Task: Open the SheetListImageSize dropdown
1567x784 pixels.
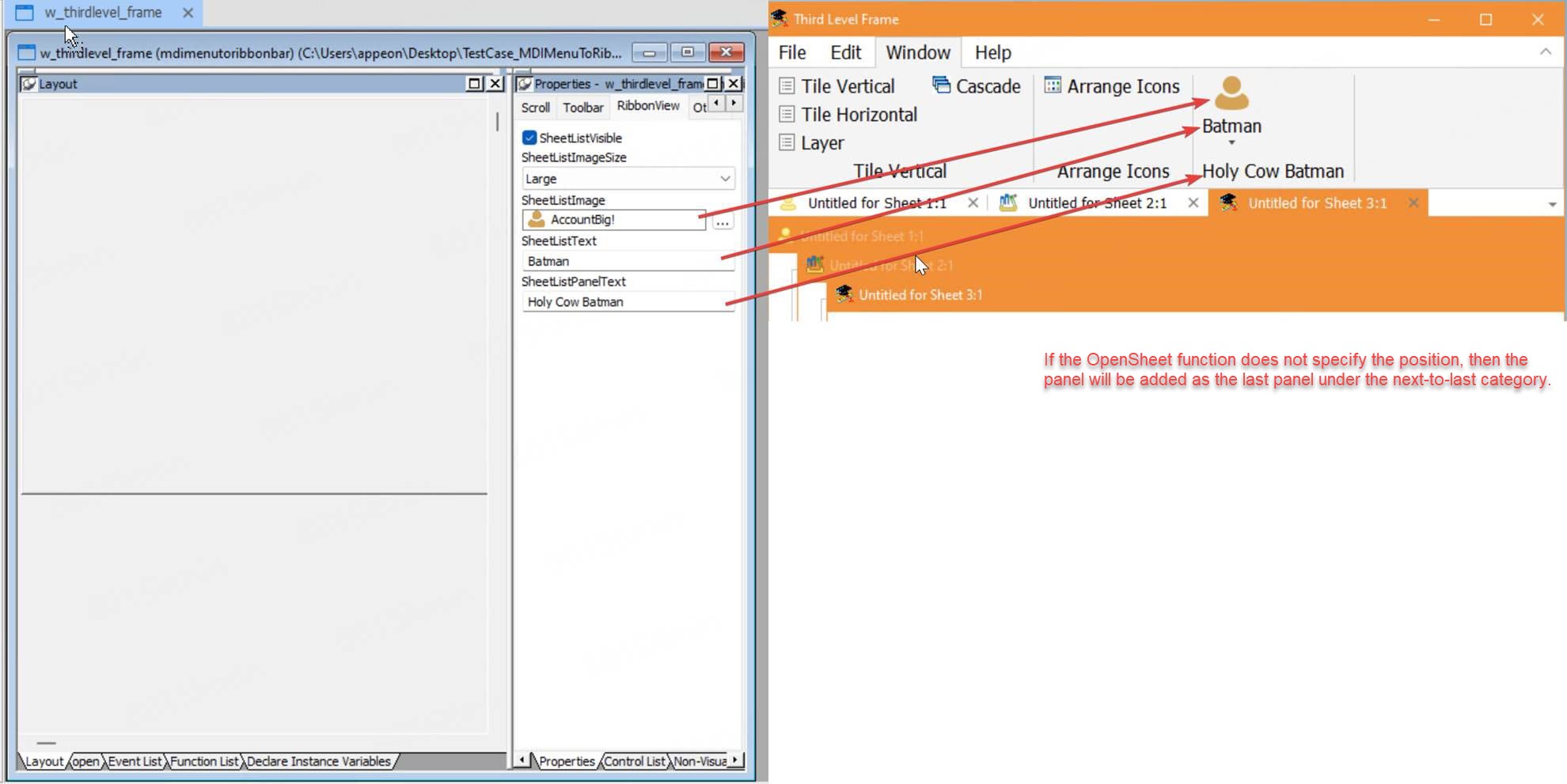Action: click(724, 179)
